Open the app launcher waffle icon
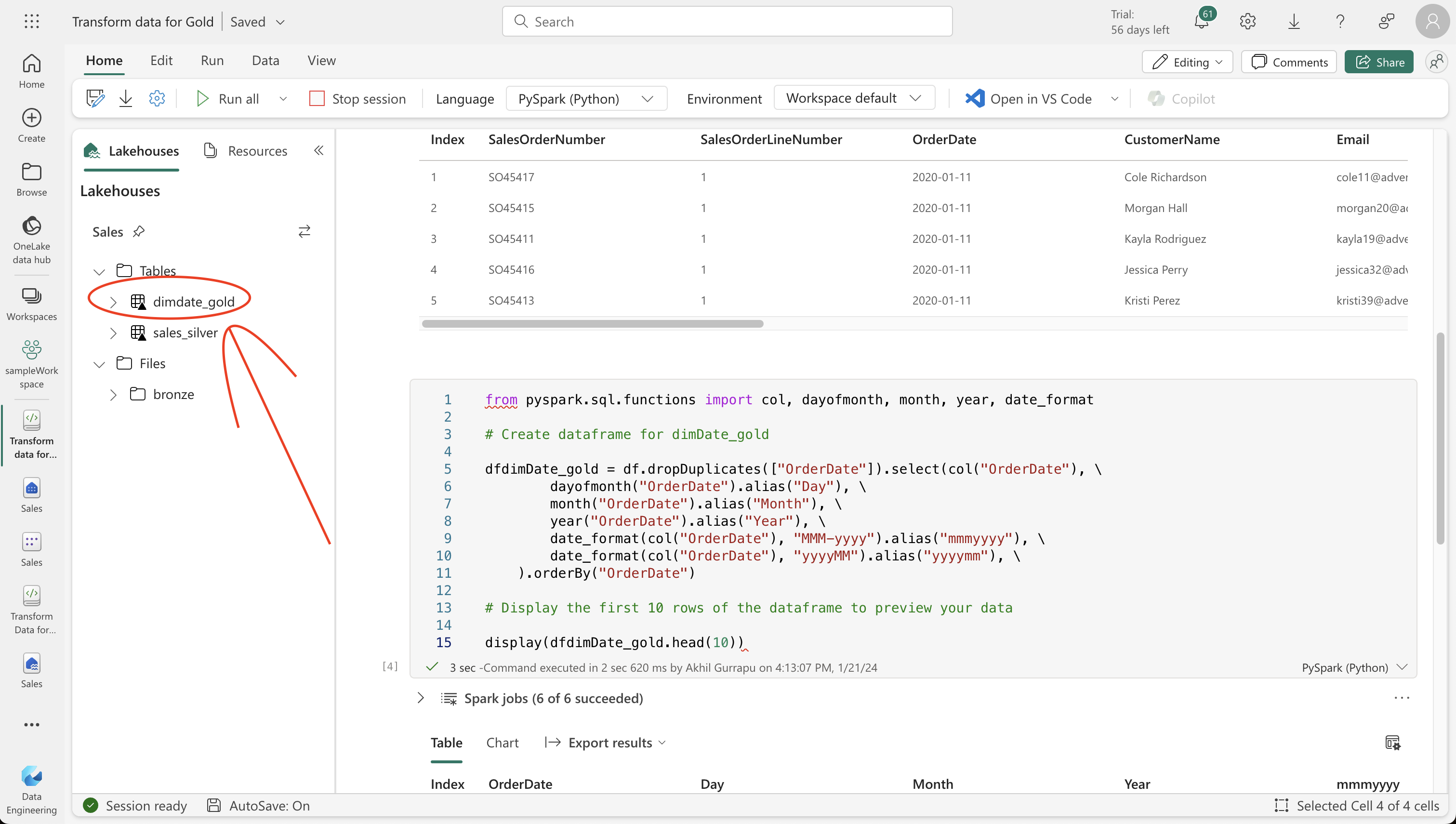The width and height of the screenshot is (1456, 824). pyautogui.click(x=32, y=22)
